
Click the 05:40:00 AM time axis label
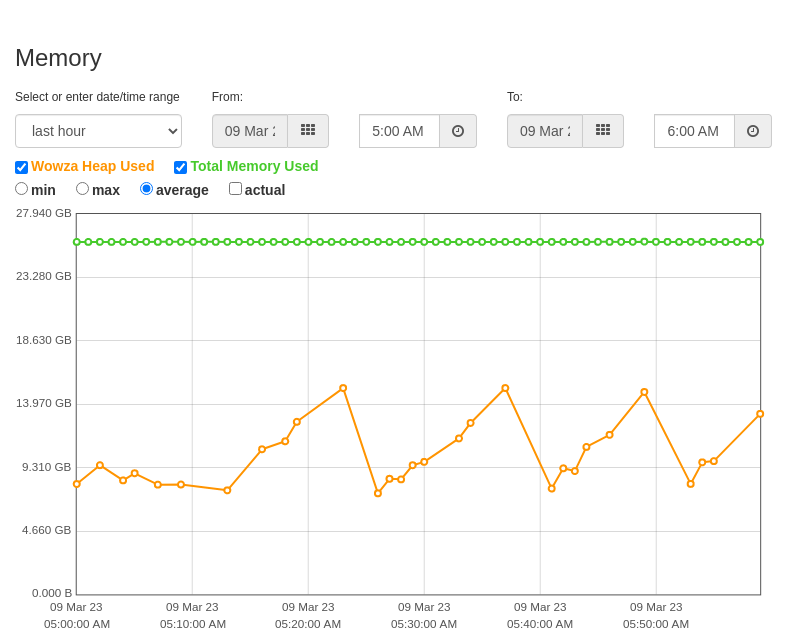click(x=540, y=624)
